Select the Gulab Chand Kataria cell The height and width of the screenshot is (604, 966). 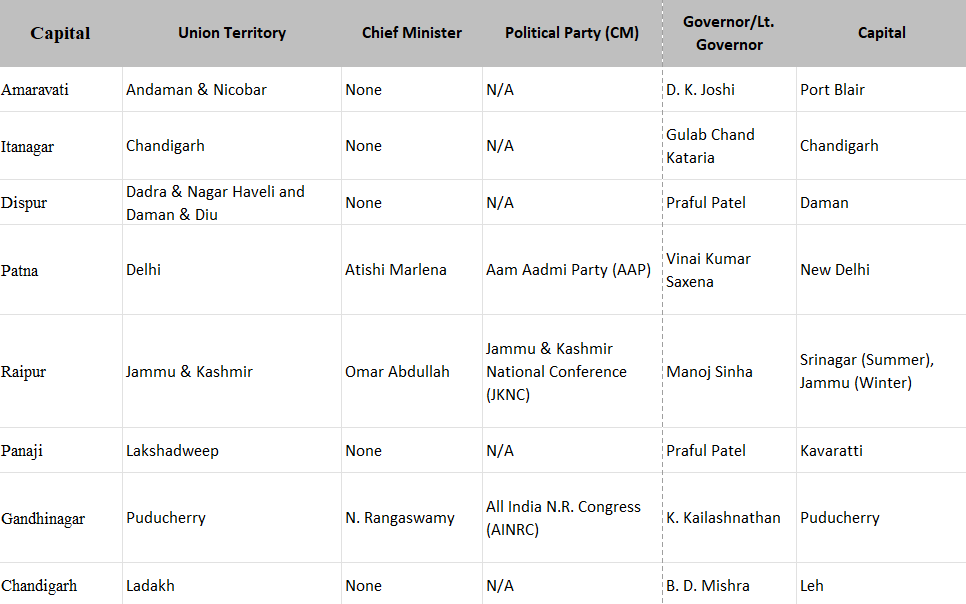click(x=710, y=146)
